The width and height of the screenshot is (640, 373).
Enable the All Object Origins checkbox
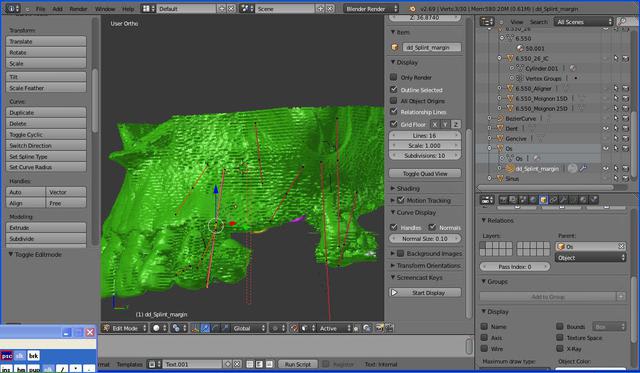click(x=393, y=100)
